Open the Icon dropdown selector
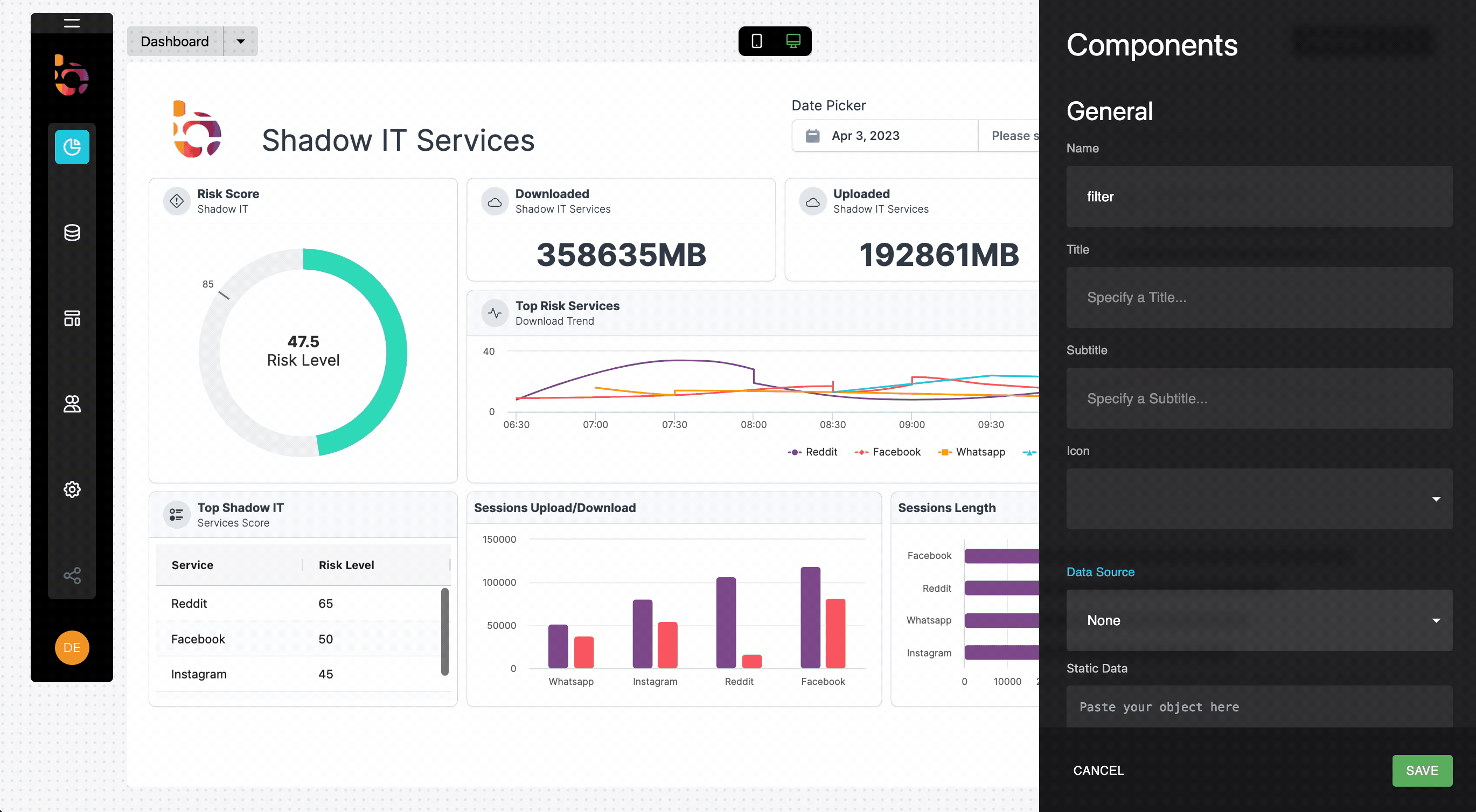Image resolution: width=1476 pixels, height=812 pixels. pyautogui.click(x=1259, y=499)
